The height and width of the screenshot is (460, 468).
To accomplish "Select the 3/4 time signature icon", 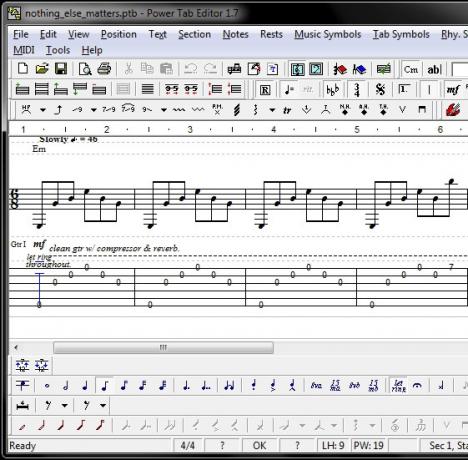I will [x=357, y=89].
